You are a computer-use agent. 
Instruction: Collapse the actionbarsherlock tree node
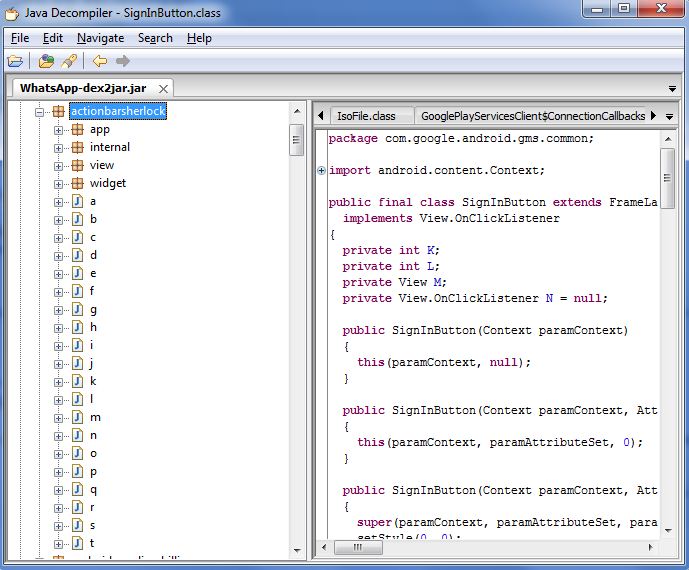coord(40,112)
